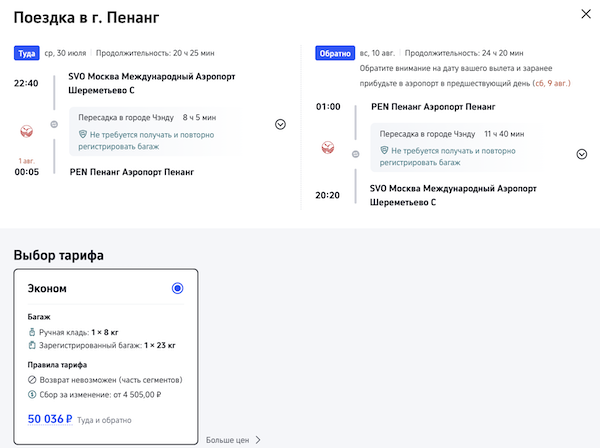Click the shield icon in outbound baggage note
600x448 pixels.
coord(83,134)
